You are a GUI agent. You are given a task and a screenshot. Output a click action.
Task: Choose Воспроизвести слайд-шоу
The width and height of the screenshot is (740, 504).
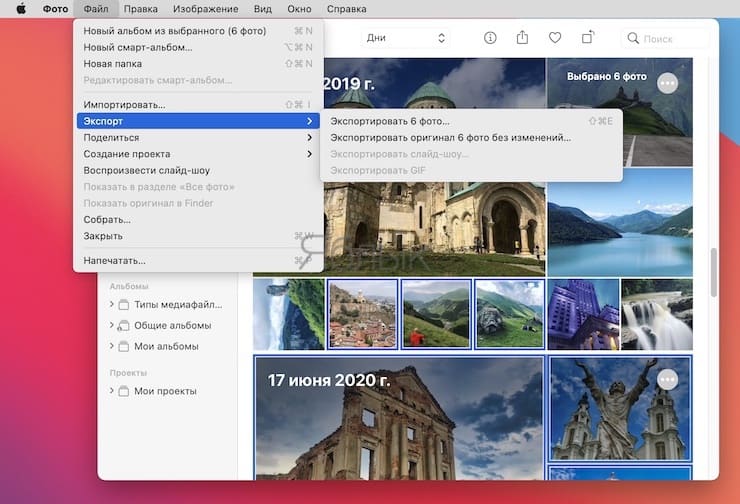(198, 170)
